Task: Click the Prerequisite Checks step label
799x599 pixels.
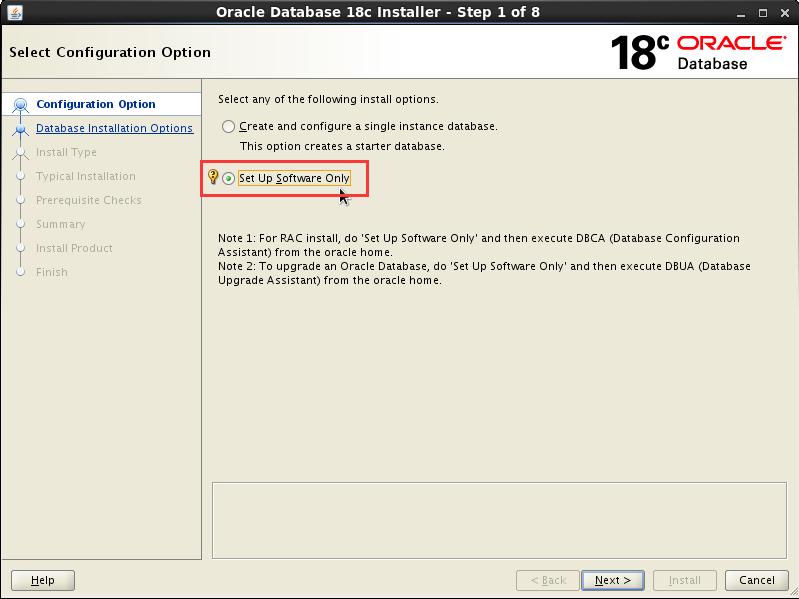Action: pos(89,200)
